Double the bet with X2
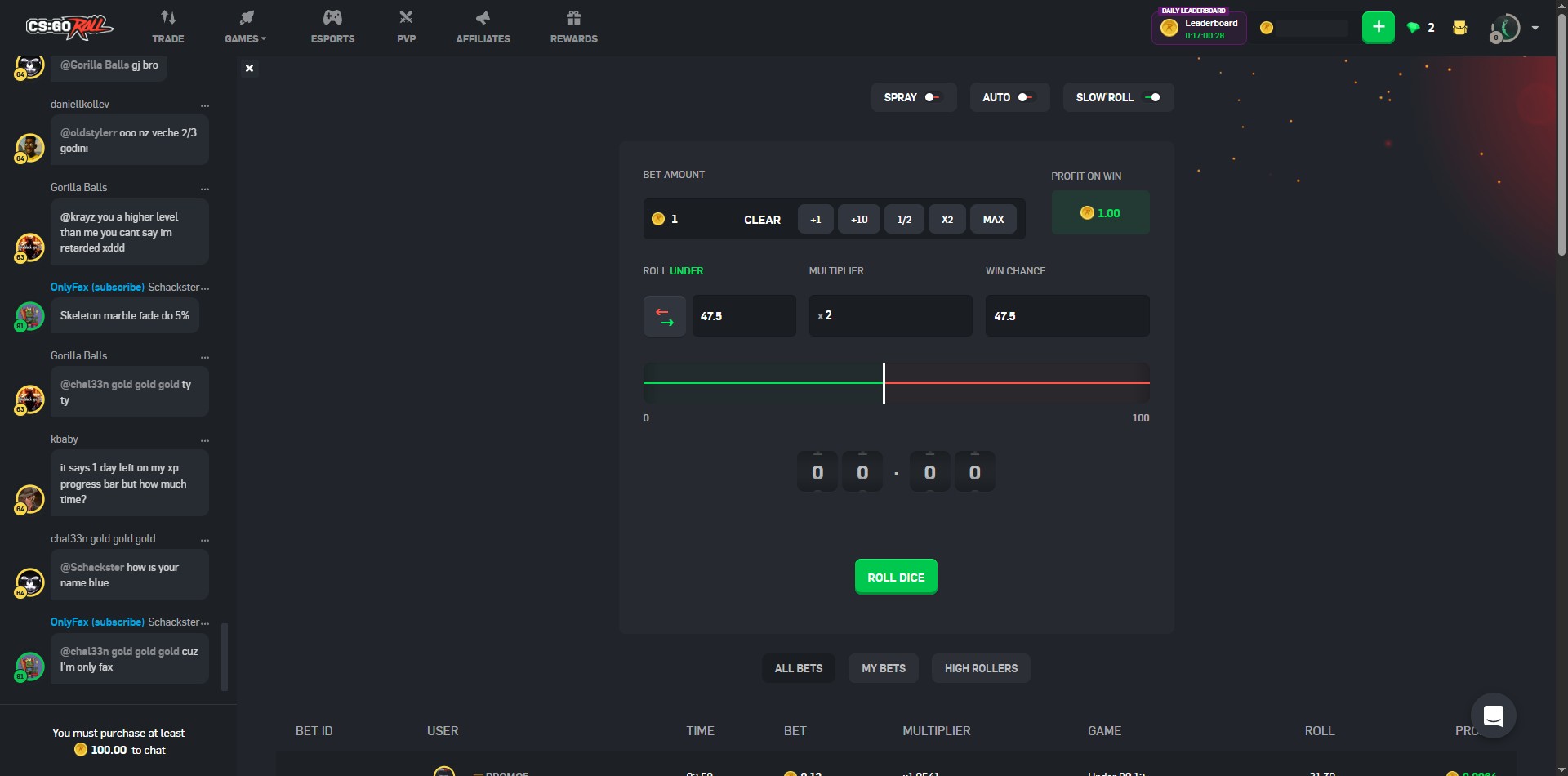This screenshot has height=776, width=1568. [x=947, y=219]
